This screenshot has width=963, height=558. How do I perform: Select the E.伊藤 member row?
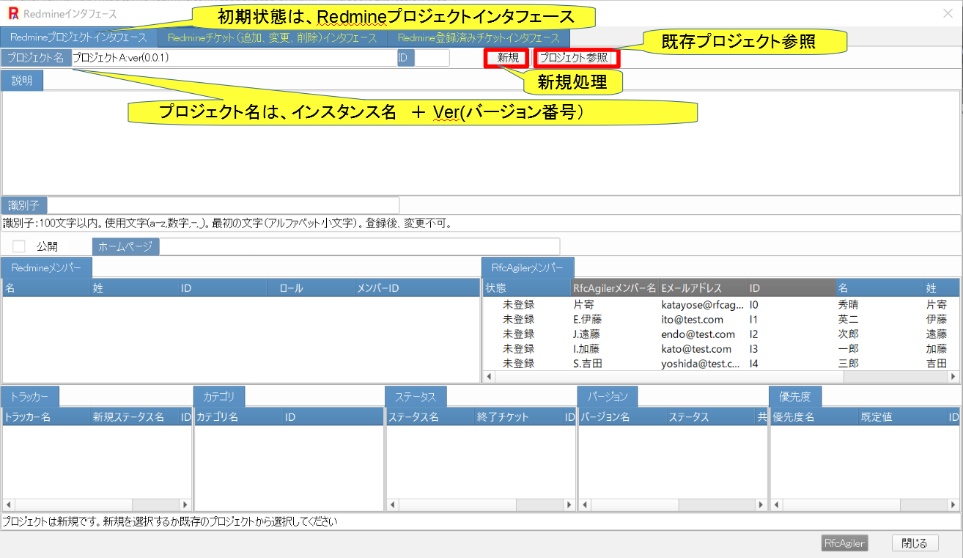[719, 319]
